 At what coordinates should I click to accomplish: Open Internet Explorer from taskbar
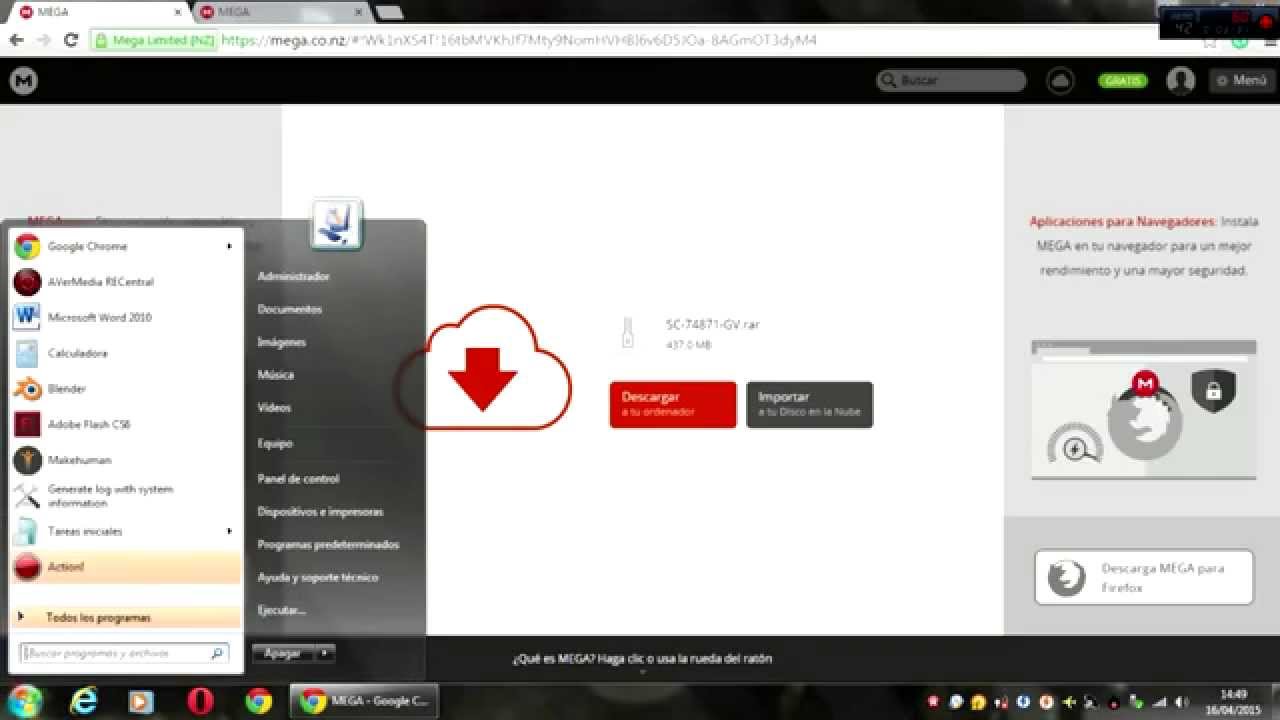click(x=85, y=701)
